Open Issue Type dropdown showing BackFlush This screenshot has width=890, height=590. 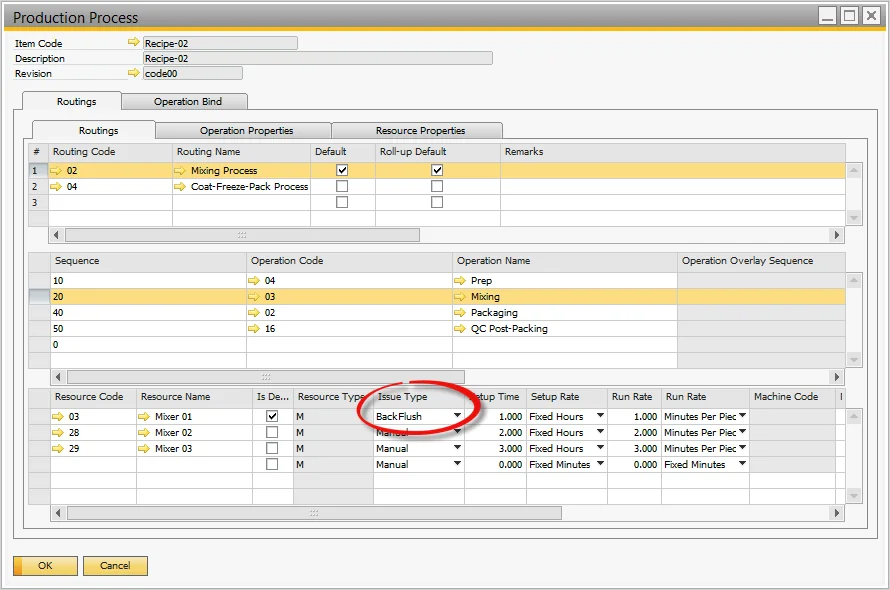click(x=457, y=416)
